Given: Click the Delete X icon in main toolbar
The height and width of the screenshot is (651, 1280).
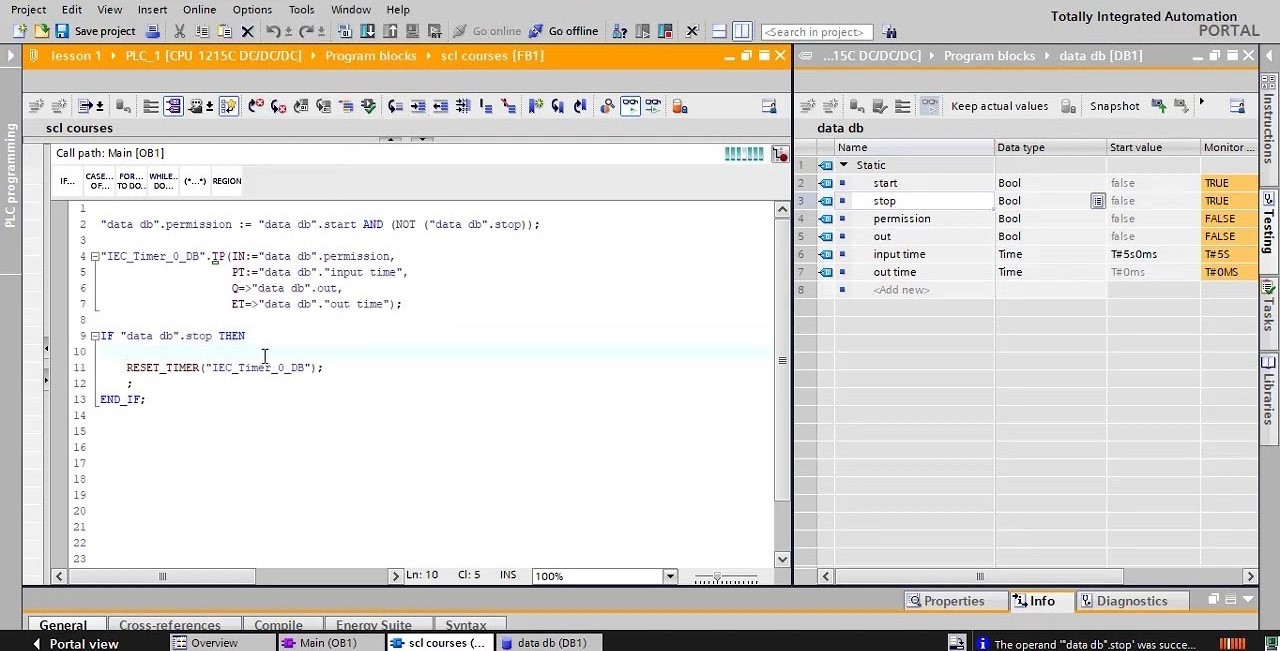Looking at the screenshot, I should point(248,31).
